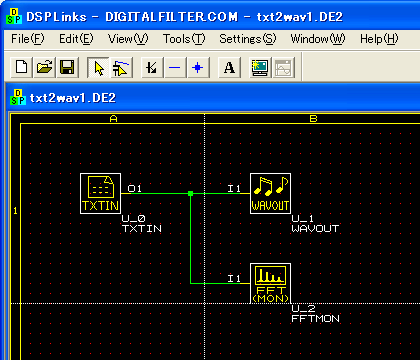Select the arrow pointer tool
Screen dimensions: 420x360
coord(98,68)
